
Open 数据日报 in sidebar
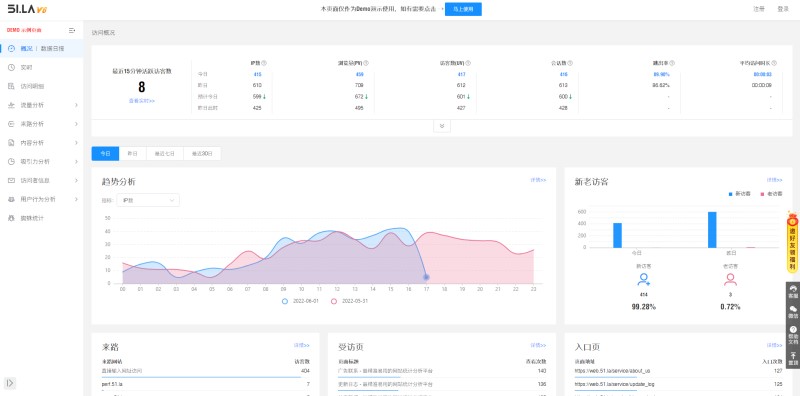pos(52,48)
